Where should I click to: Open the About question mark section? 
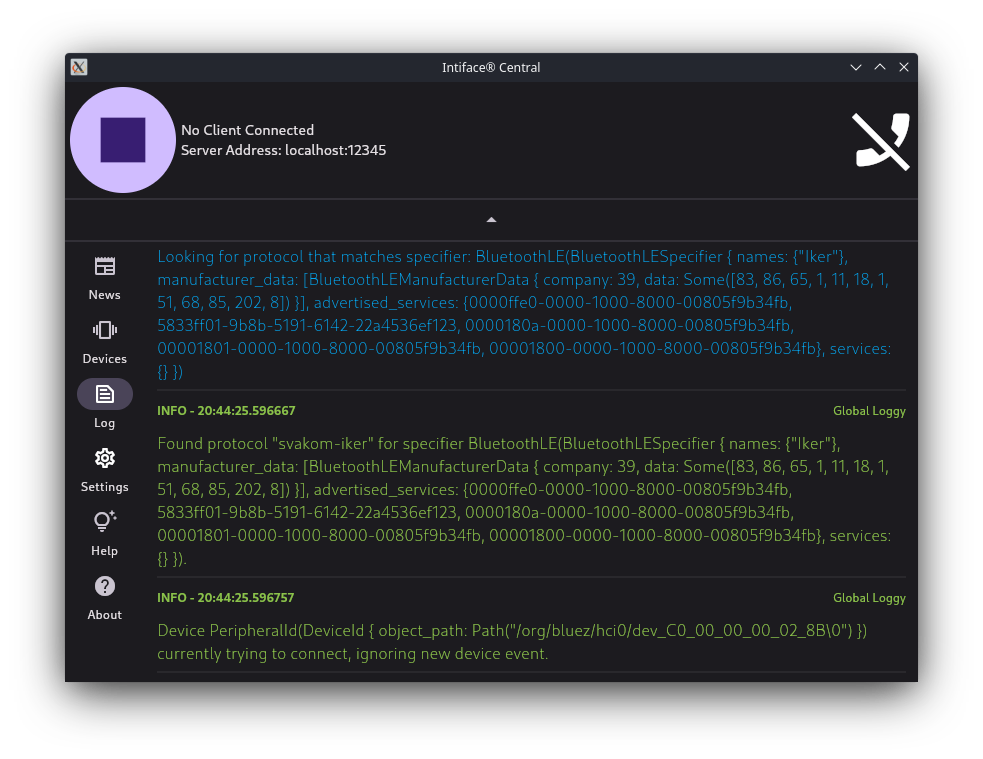tap(105, 598)
